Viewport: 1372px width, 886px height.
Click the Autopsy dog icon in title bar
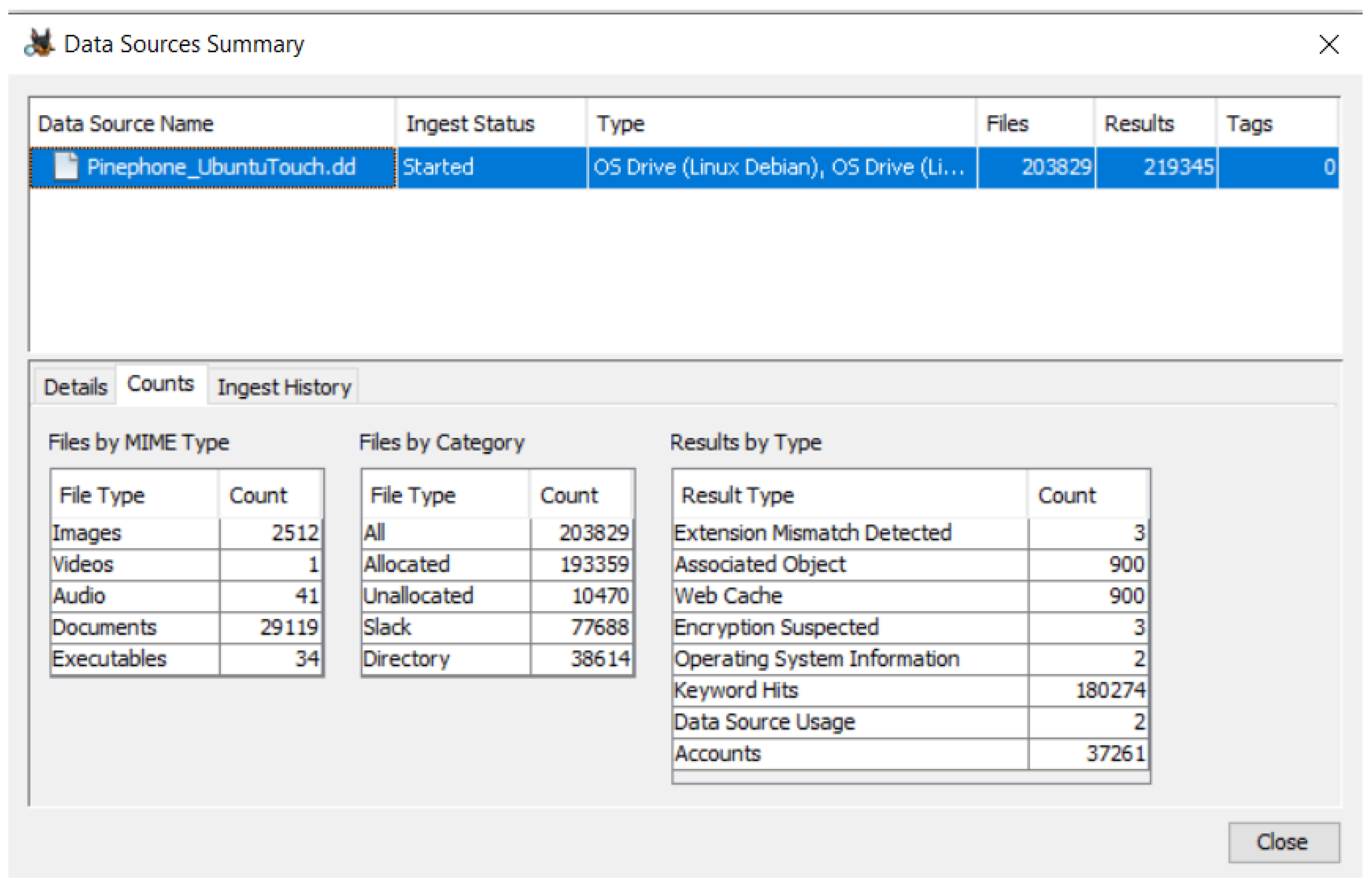(x=39, y=43)
